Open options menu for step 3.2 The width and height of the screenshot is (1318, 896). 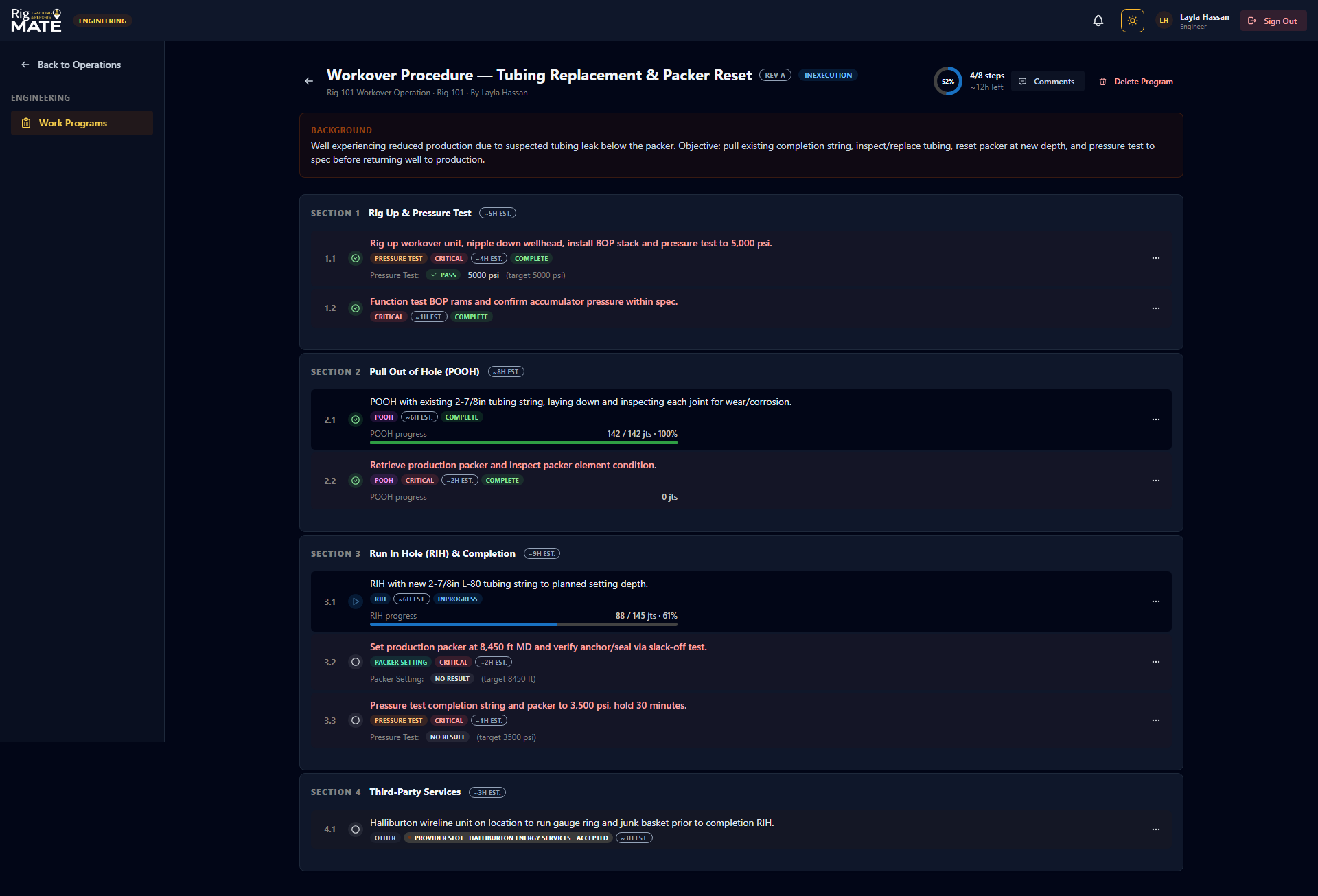(1156, 662)
